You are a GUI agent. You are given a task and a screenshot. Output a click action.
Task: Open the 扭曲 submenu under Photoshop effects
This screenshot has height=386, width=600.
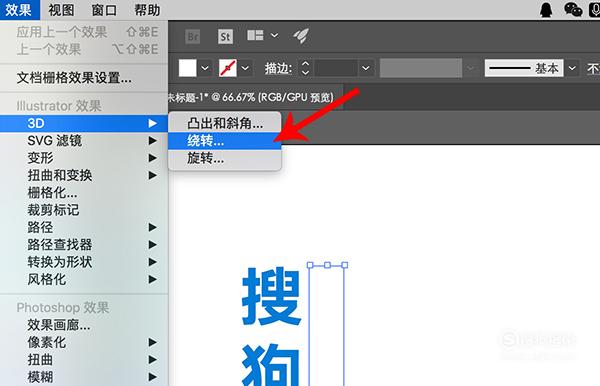click(x=84, y=360)
